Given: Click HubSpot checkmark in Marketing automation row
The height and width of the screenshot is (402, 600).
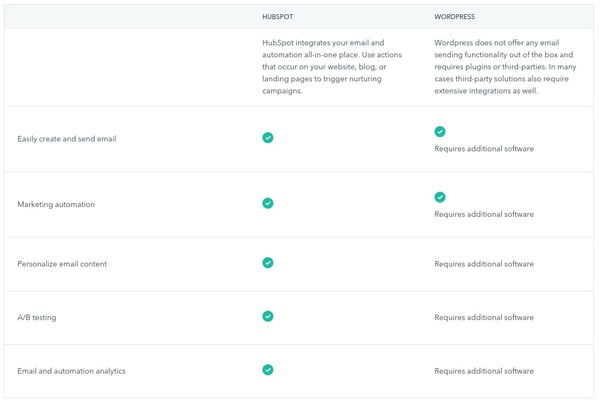Looking at the screenshot, I should pos(267,203).
